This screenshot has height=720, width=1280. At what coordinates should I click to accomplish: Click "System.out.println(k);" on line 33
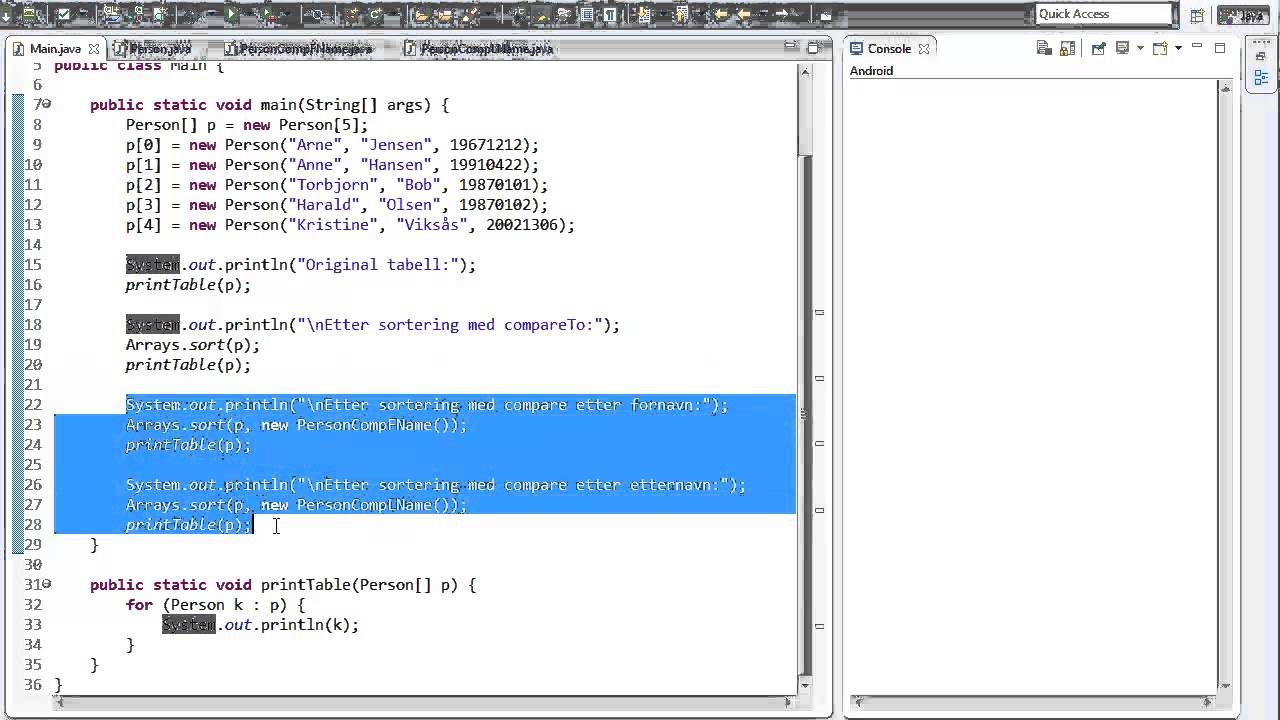(260, 624)
